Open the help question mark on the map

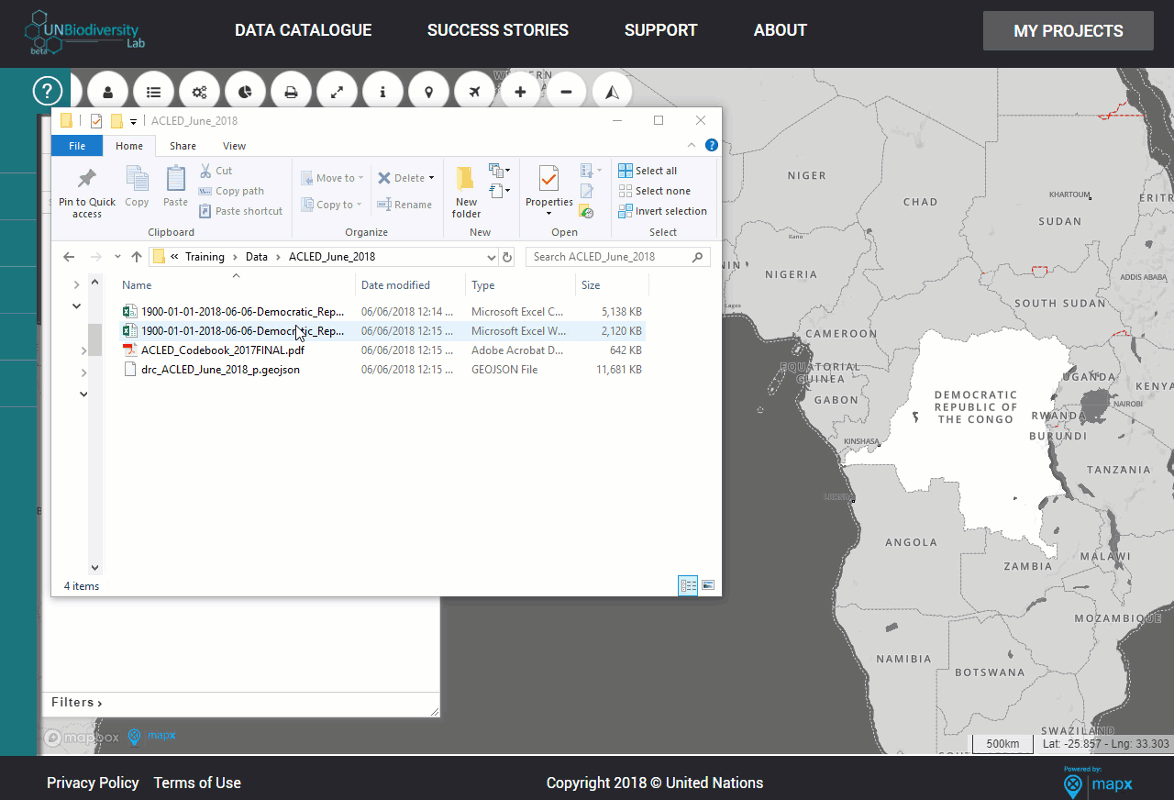click(47, 91)
